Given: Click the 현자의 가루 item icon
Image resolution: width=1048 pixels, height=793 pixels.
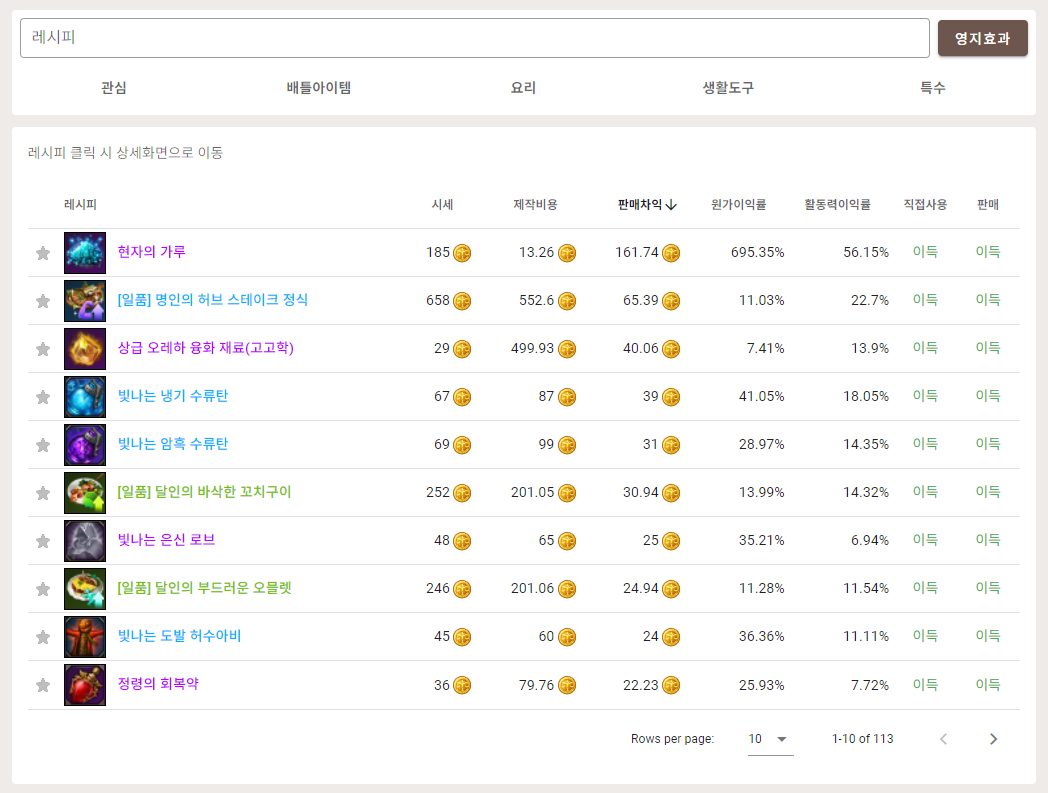Looking at the screenshot, I should tap(85, 252).
